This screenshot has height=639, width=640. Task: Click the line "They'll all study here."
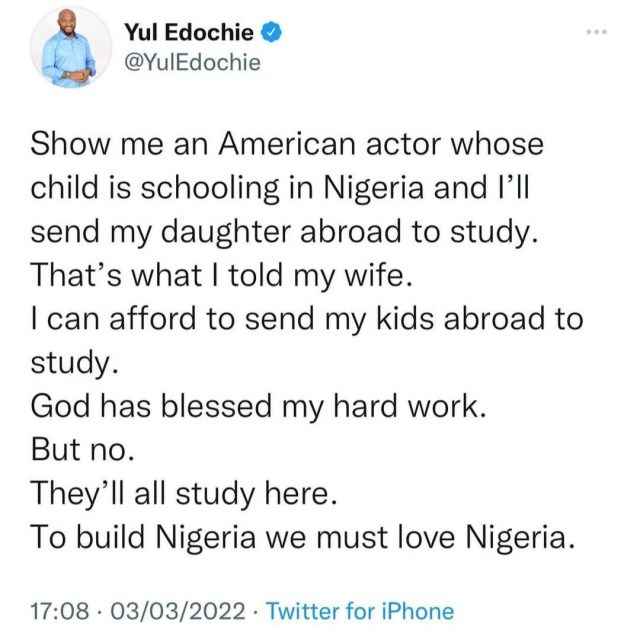(x=184, y=494)
